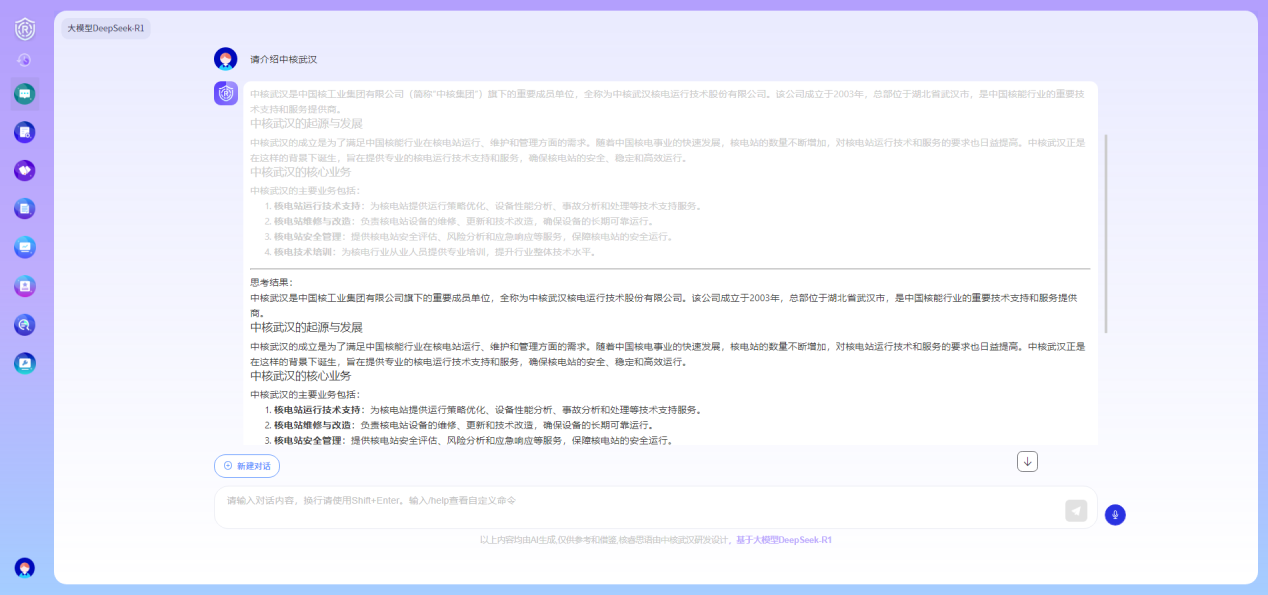Click the response area vertical scrollbar

pos(1105,233)
